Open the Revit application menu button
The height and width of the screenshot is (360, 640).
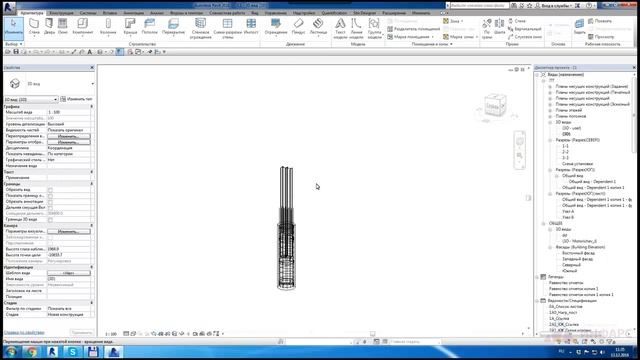[9, 7]
